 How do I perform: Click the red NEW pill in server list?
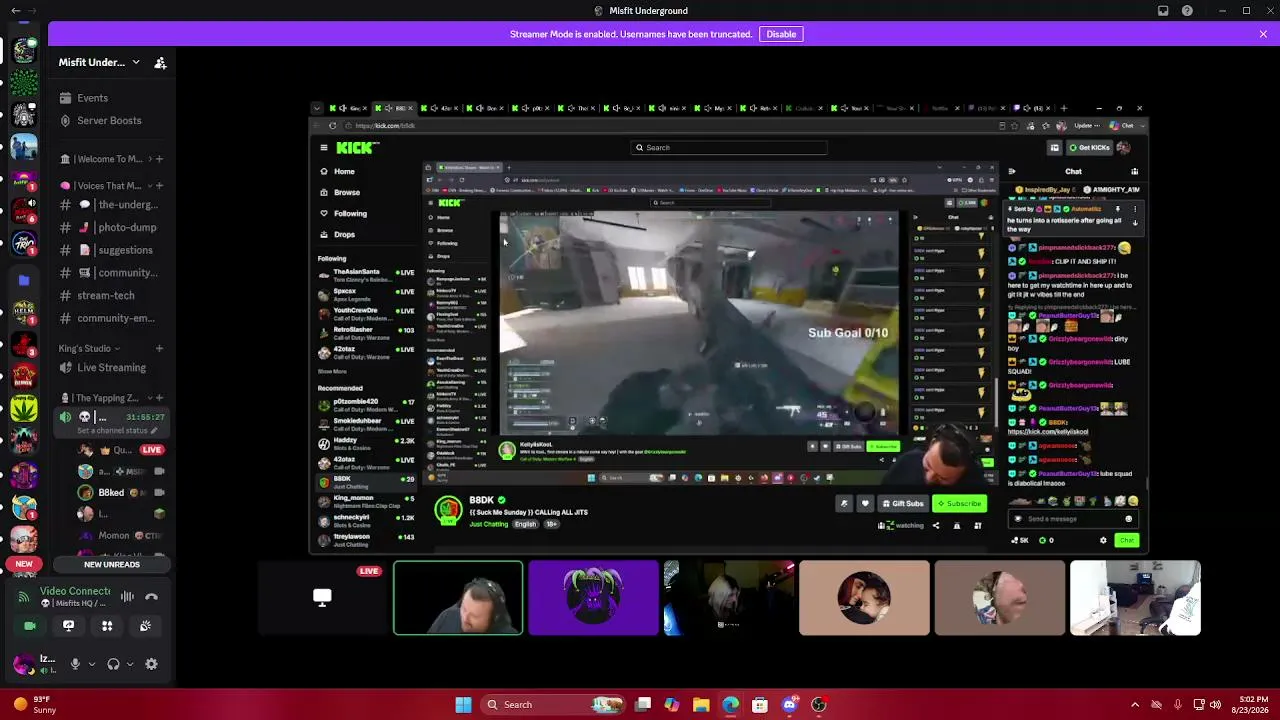tap(24, 564)
